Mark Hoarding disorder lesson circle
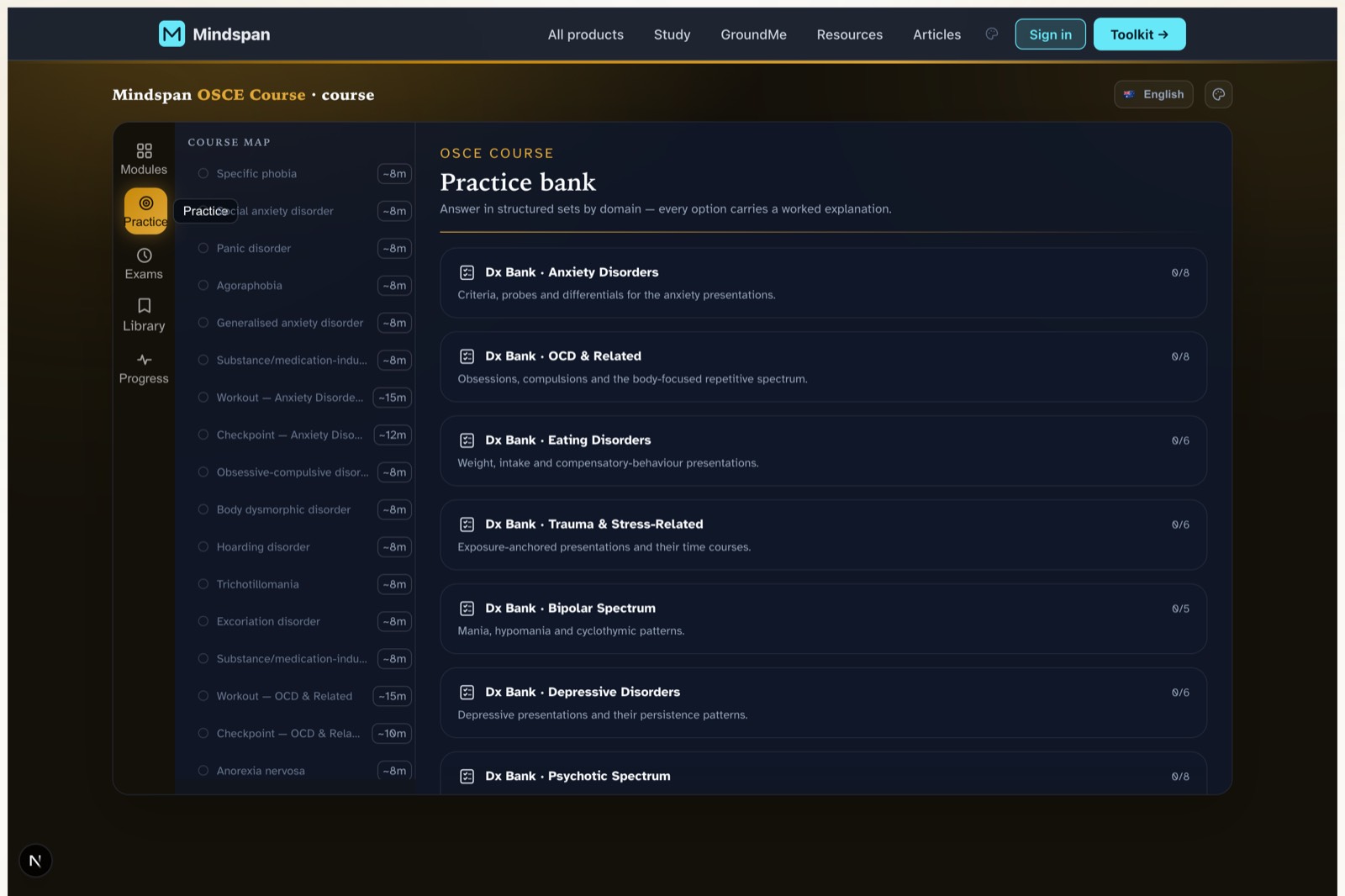1345x896 pixels. (x=203, y=546)
